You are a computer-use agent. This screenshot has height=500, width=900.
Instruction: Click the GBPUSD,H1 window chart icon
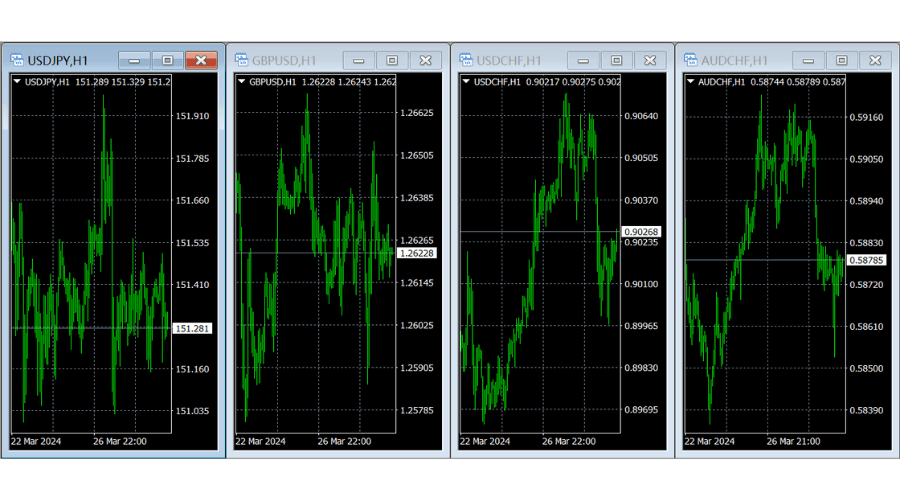click(x=241, y=60)
